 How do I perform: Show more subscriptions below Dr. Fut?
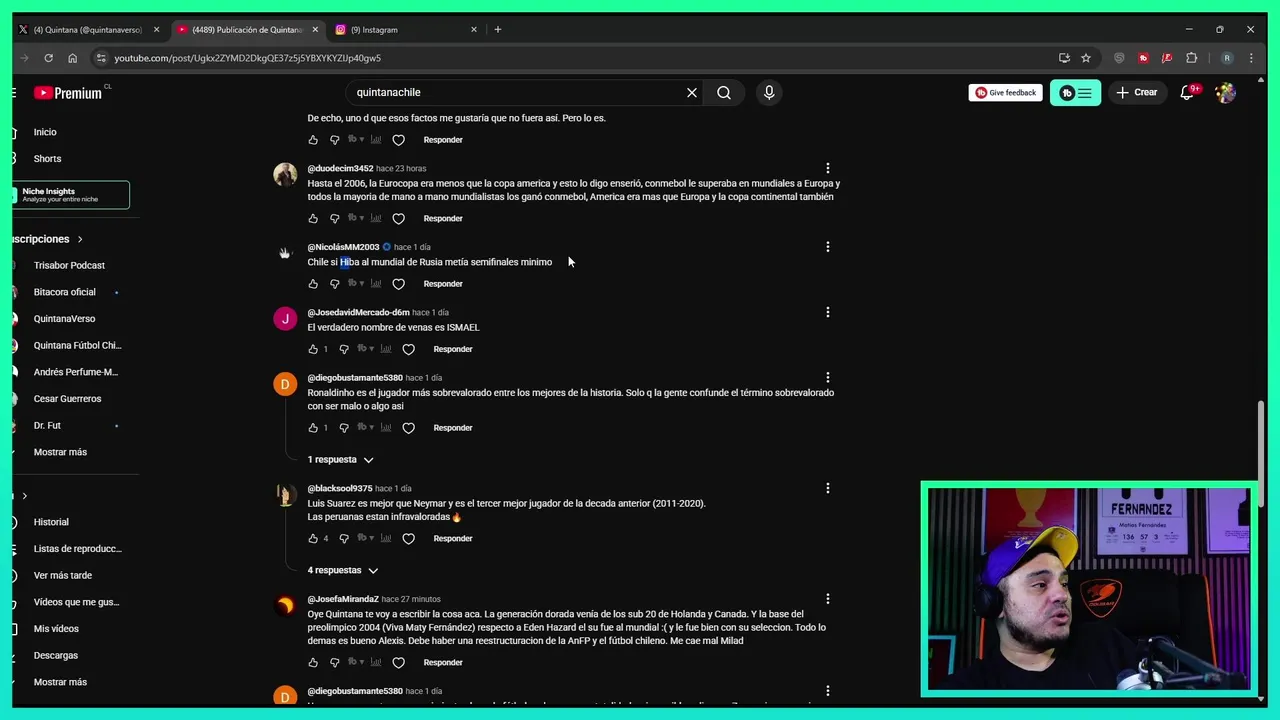(x=60, y=452)
